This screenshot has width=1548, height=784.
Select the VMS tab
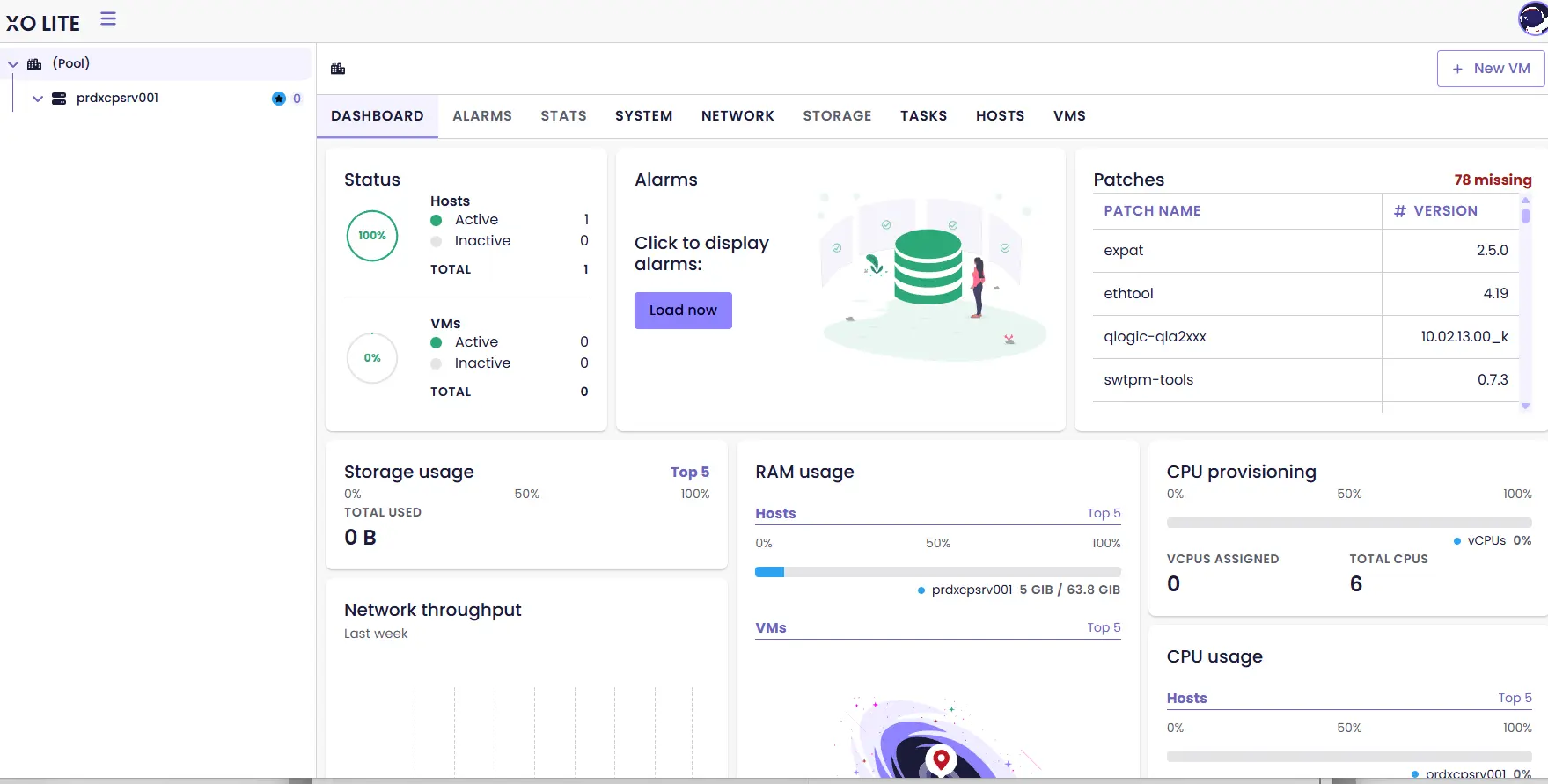tap(1069, 116)
